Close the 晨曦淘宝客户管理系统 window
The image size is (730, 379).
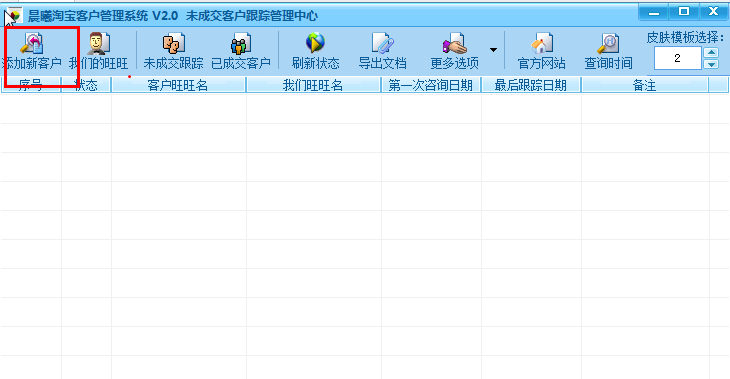[x=713, y=12]
